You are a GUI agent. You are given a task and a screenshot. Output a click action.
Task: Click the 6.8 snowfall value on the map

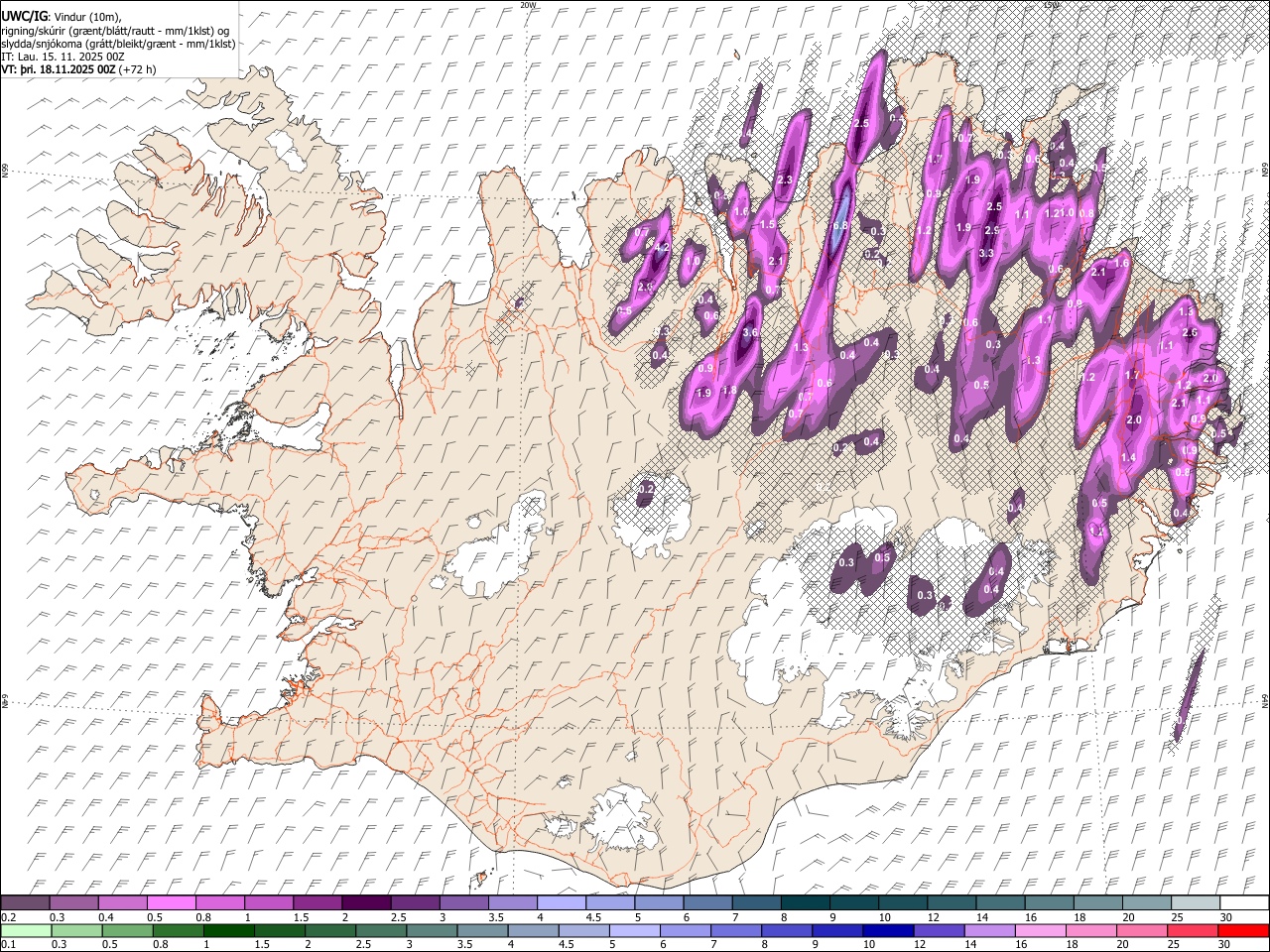(840, 226)
